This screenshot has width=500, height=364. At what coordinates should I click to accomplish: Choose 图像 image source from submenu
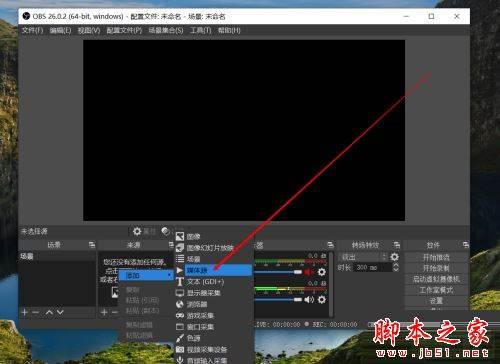coord(213,236)
